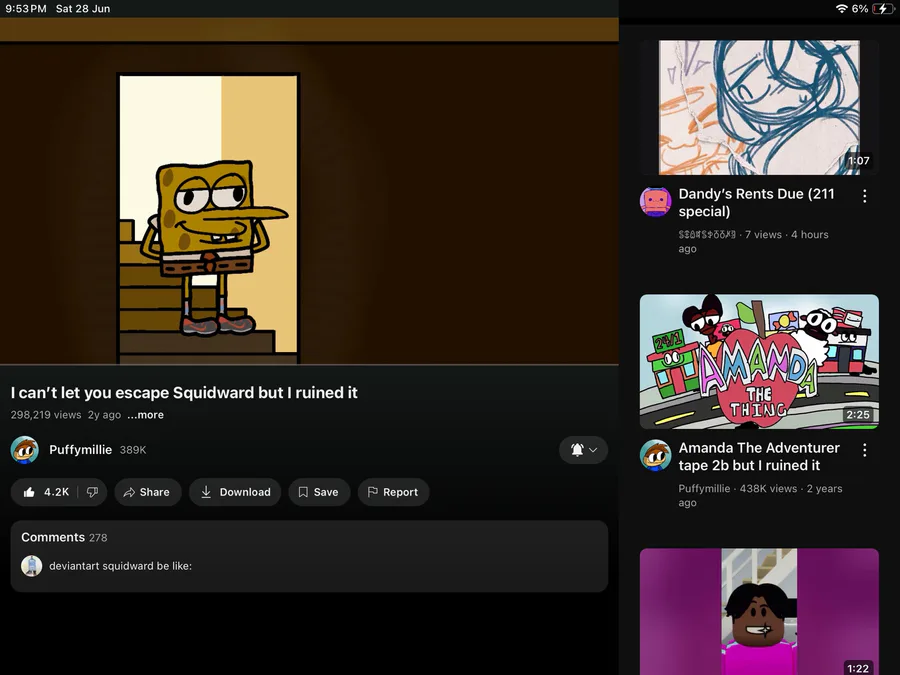Open Dandy's Rents Due (211 special) title
900x675 pixels.
click(757, 203)
